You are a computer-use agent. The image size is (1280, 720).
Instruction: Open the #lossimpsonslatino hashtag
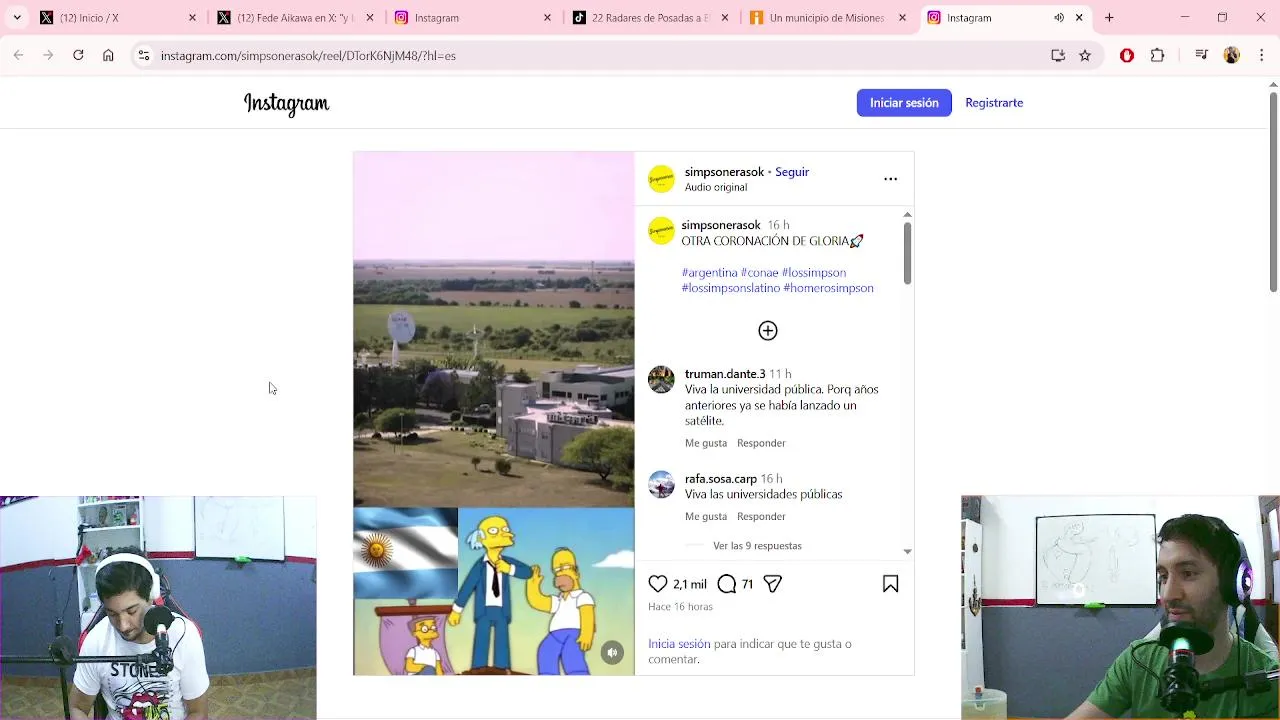[x=730, y=288]
